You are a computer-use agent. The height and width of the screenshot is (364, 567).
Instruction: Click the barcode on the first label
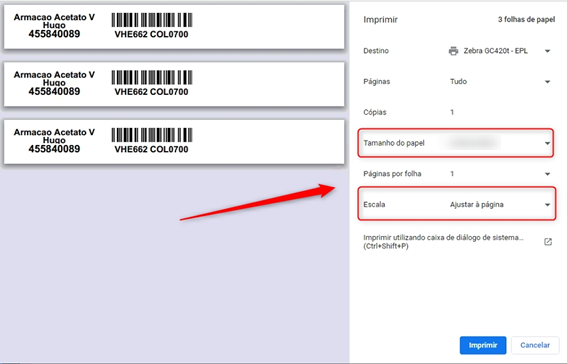(152, 20)
